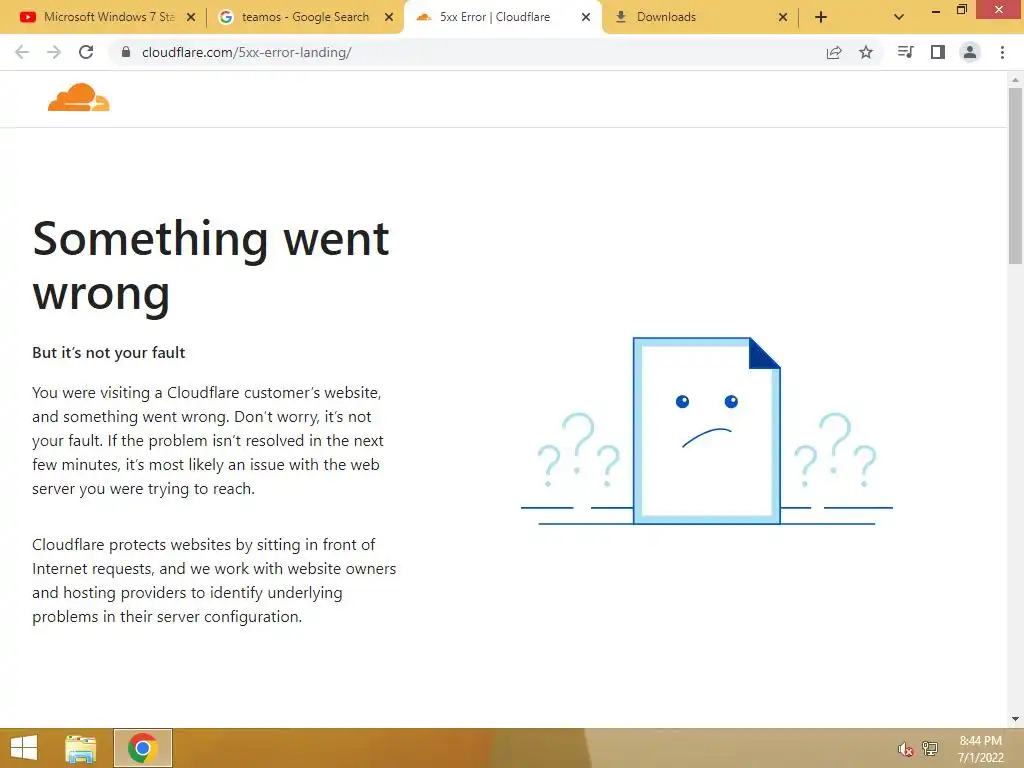The image size is (1024, 768).
Task: Go back to the previous page
Action: click(x=22, y=52)
